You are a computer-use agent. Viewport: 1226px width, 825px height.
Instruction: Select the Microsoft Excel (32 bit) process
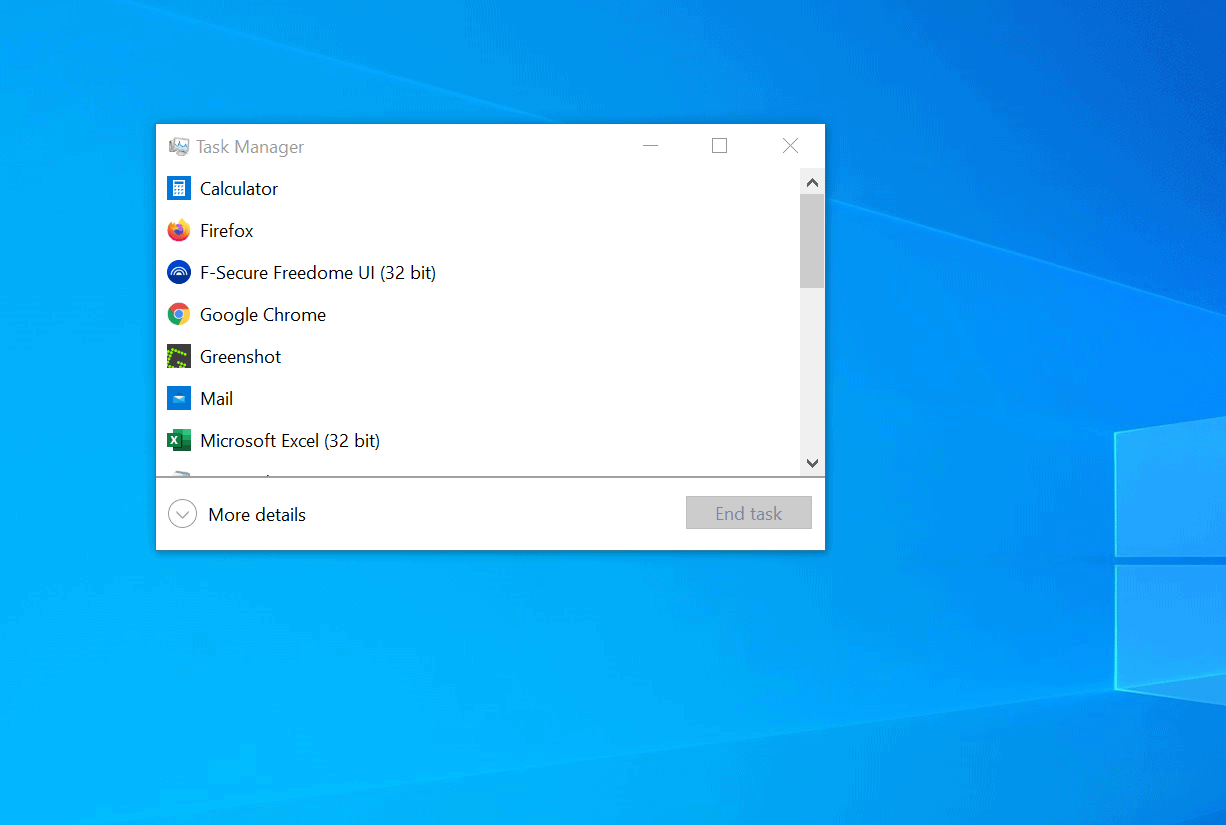[290, 440]
